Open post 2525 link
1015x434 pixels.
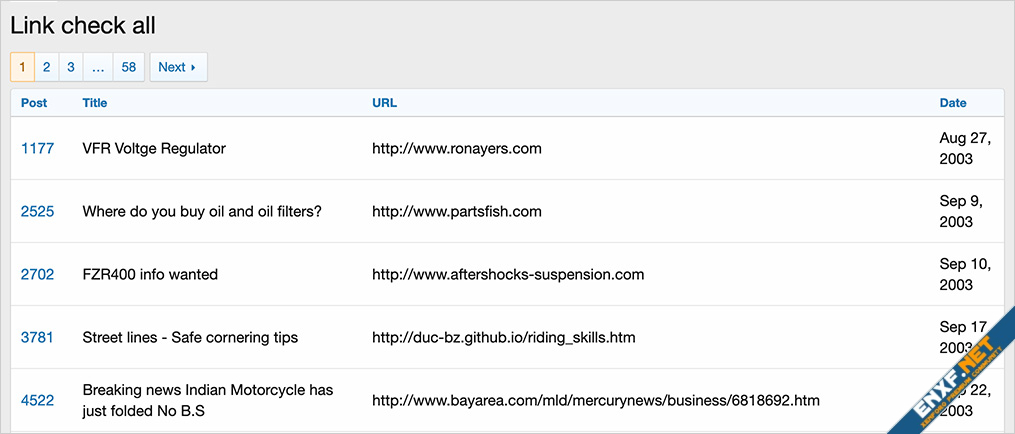(37, 211)
